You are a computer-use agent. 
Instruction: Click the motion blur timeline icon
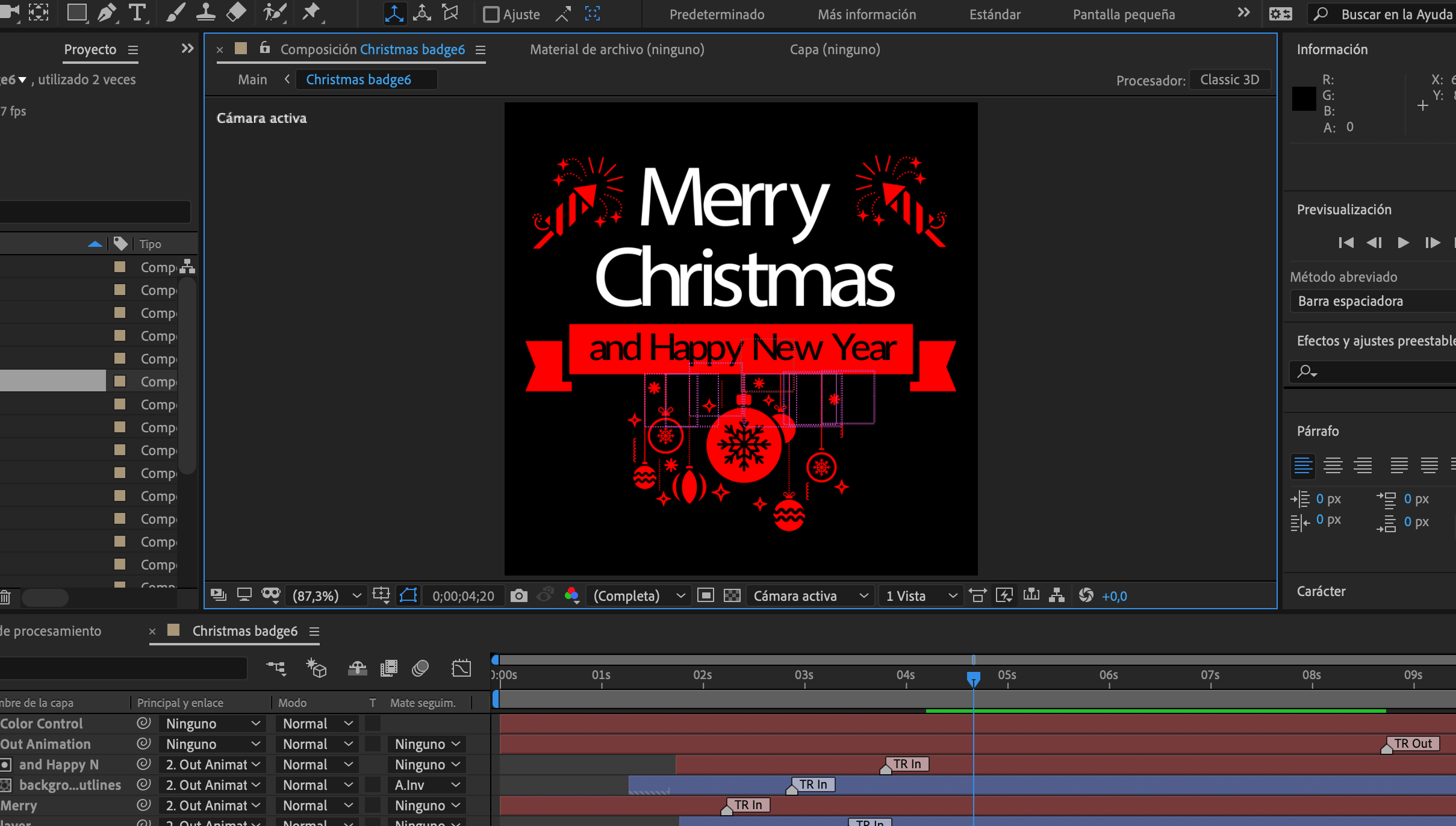(x=420, y=668)
